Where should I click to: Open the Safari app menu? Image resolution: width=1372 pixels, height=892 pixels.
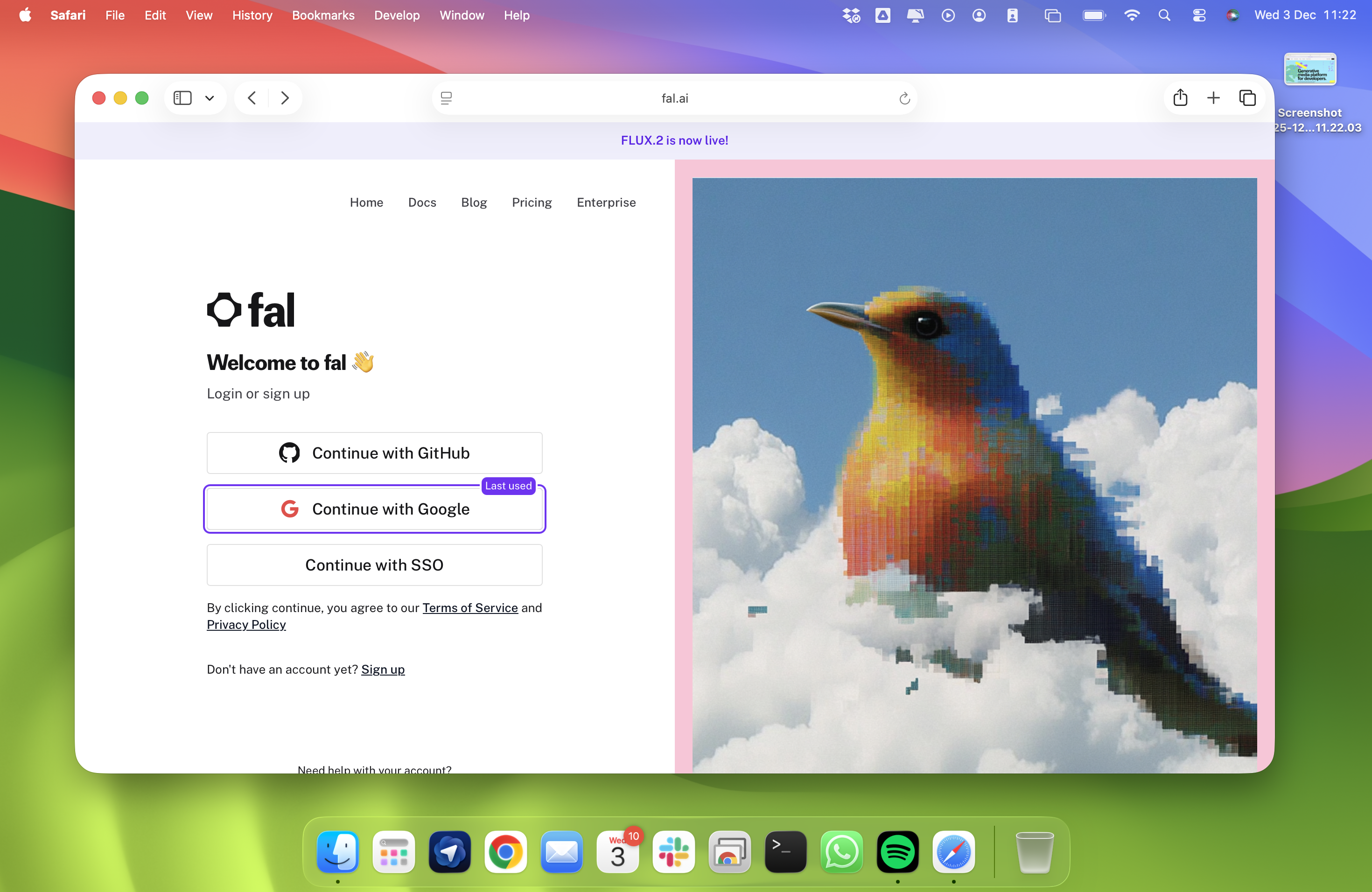coord(68,15)
